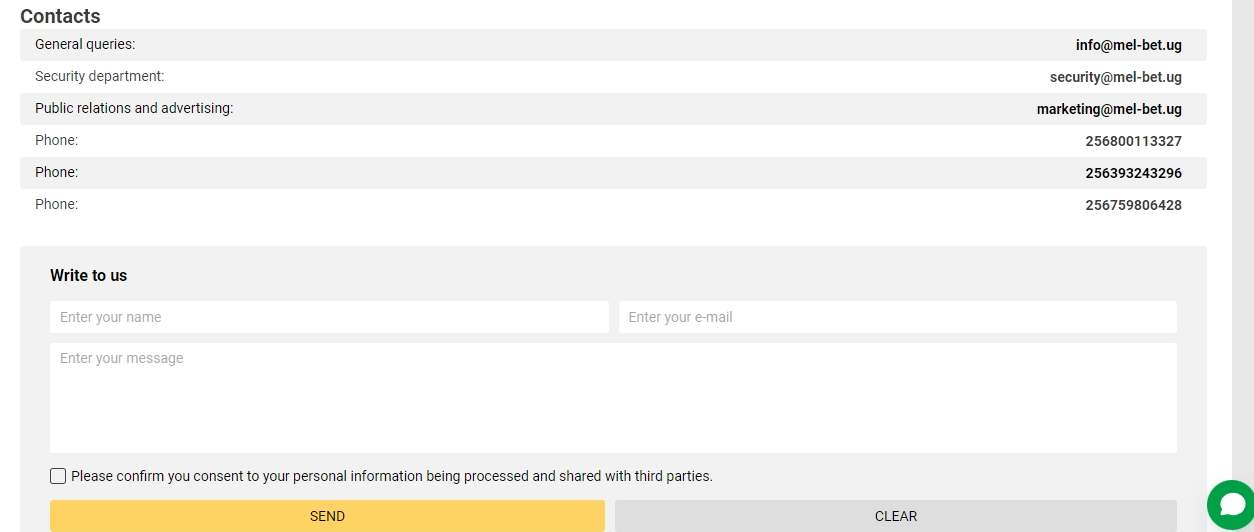1254x532 pixels.
Task: Select the info@mel-bet.ug email address
Action: pos(1129,45)
